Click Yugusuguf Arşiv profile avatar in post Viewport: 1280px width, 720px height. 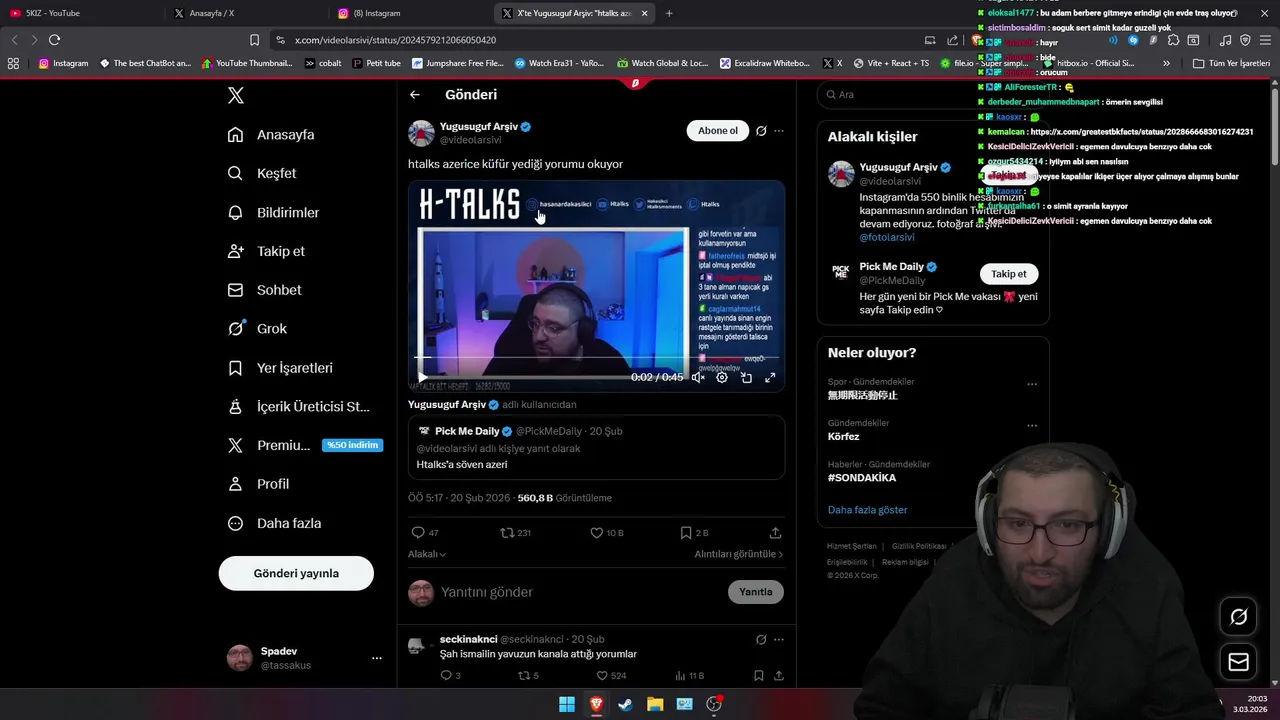coord(421,133)
